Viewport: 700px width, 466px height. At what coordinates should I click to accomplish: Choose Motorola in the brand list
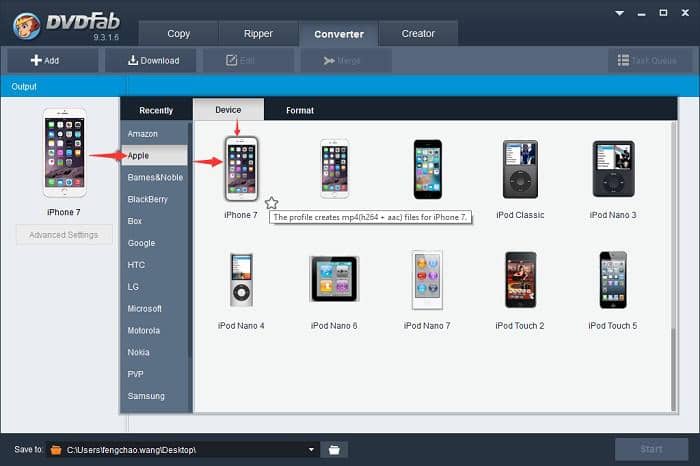tap(154, 330)
